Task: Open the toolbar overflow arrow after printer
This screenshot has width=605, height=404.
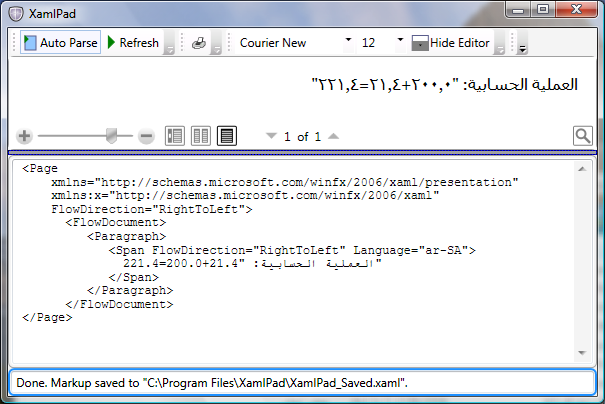Action: pyautogui.click(x=217, y=43)
